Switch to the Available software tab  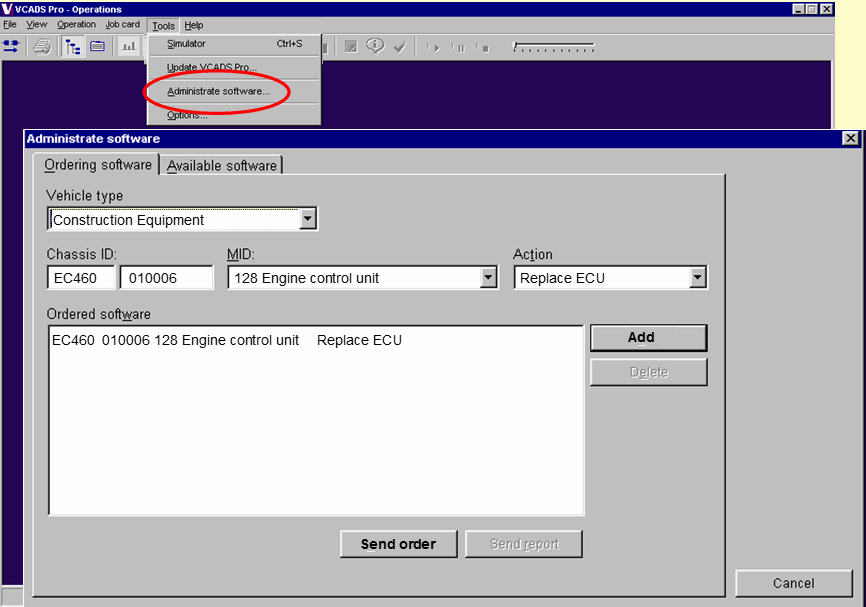coord(221,166)
